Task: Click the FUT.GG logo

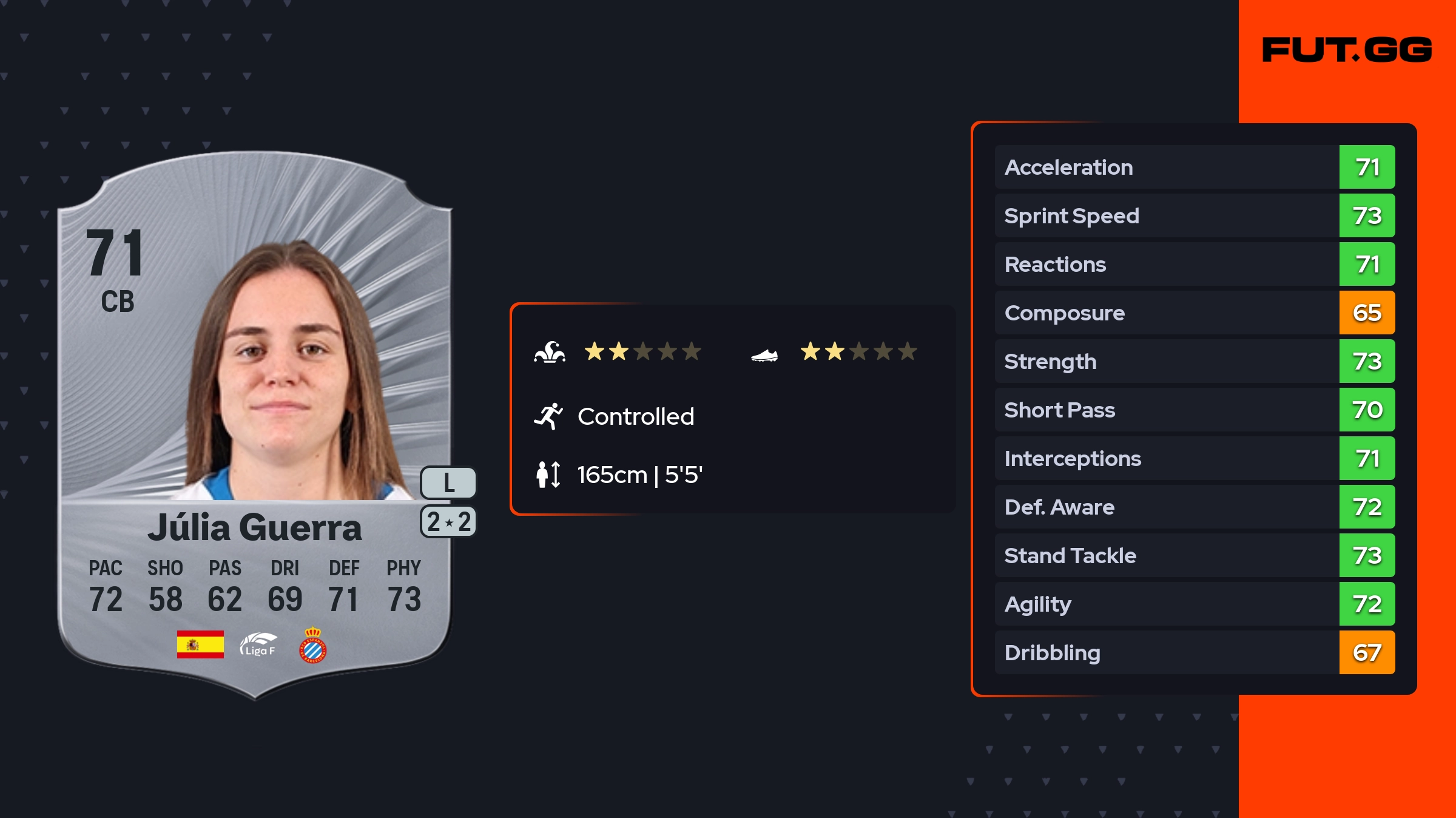Action: pos(1347,50)
